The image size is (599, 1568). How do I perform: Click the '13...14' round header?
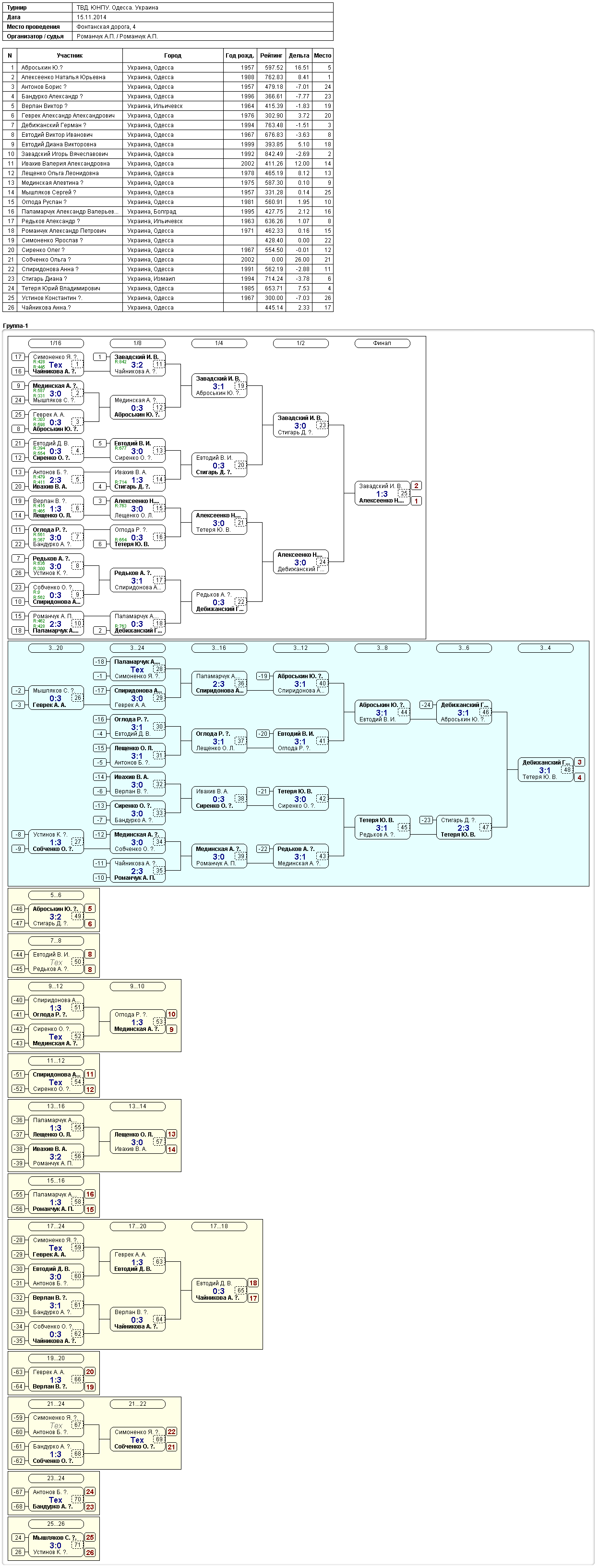click(x=138, y=1107)
